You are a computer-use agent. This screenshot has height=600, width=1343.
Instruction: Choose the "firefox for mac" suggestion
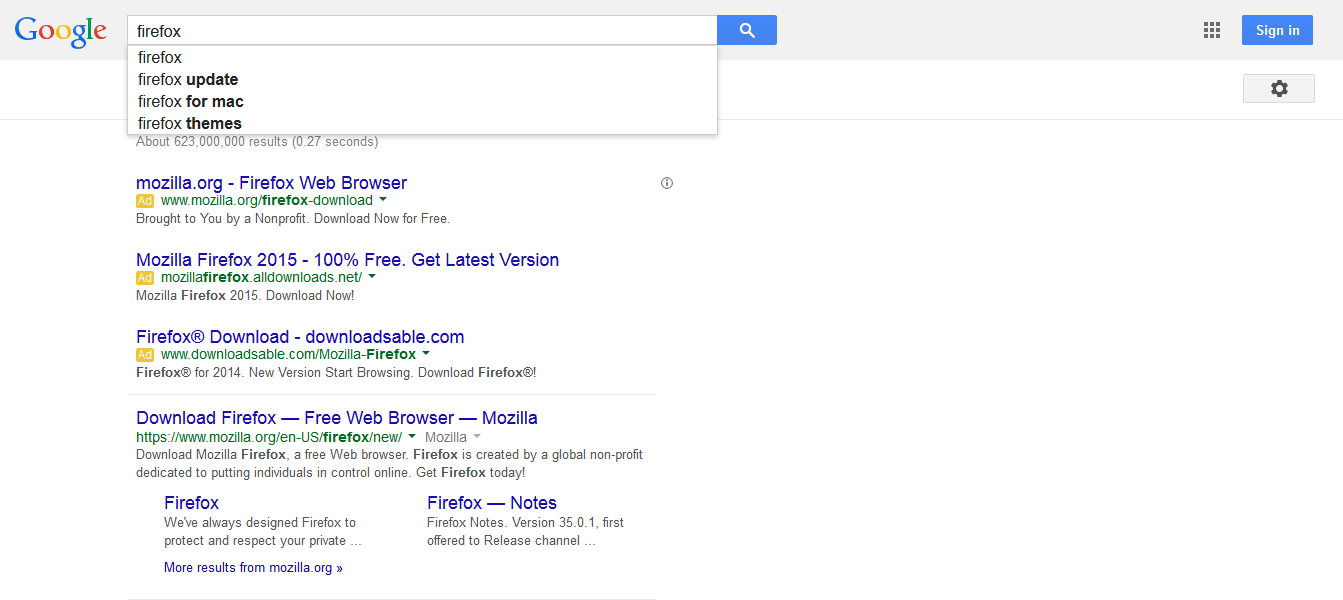pos(191,102)
